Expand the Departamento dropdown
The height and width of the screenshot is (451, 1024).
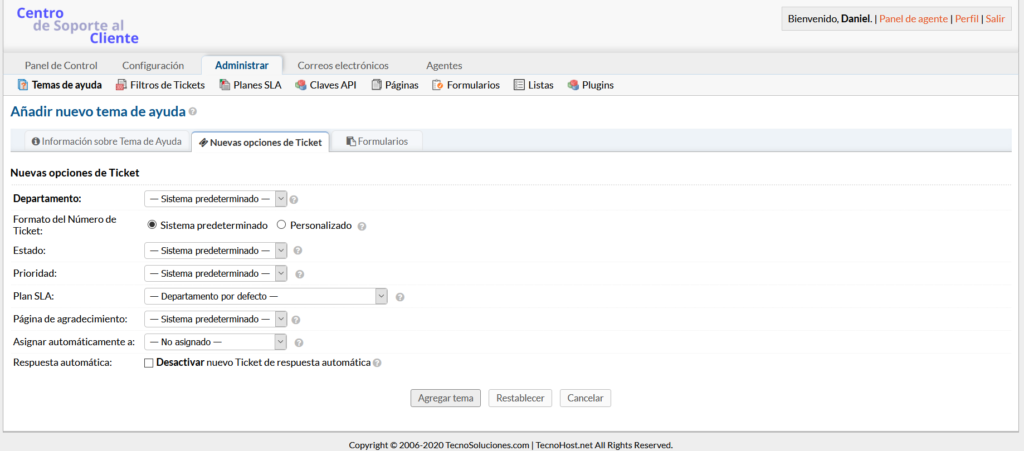215,198
